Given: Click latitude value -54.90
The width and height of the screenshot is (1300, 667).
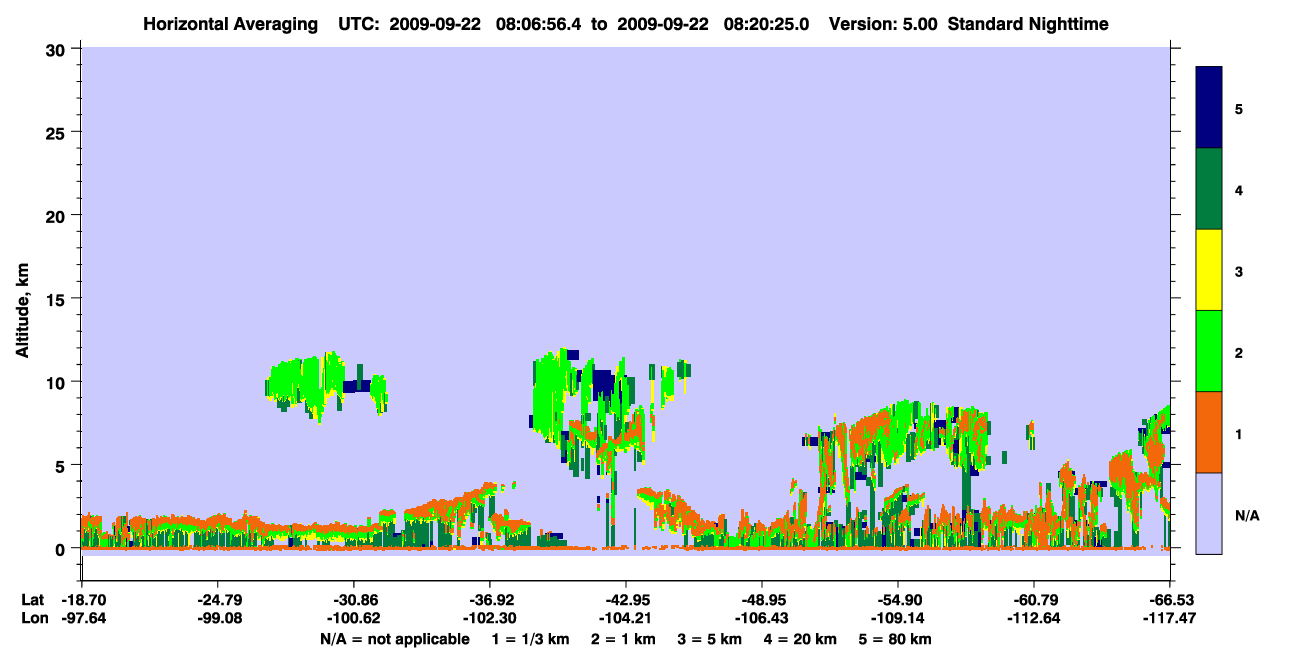Looking at the screenshot, I should pyautogui.click(x=898, y=600).
